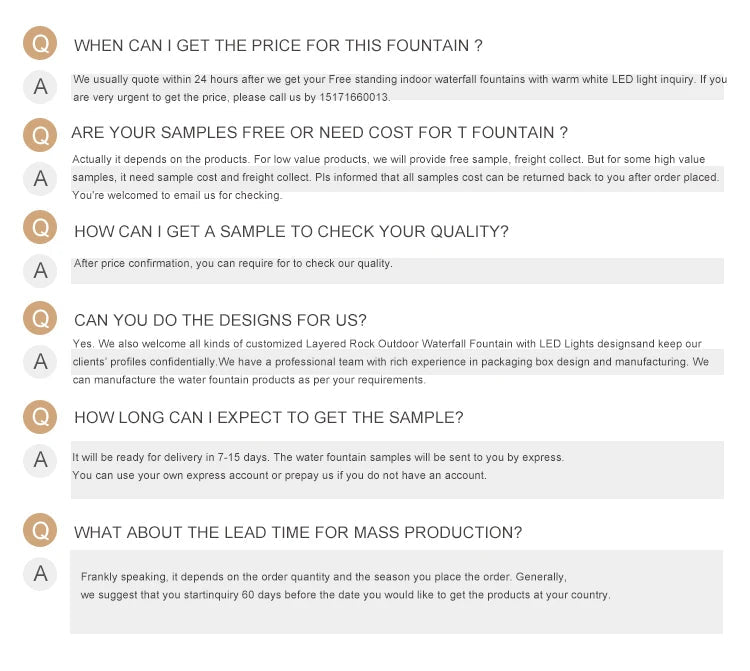Click the A icon beside the price confirmation answer
Screen dimensions: 750x671
[40, 270]
